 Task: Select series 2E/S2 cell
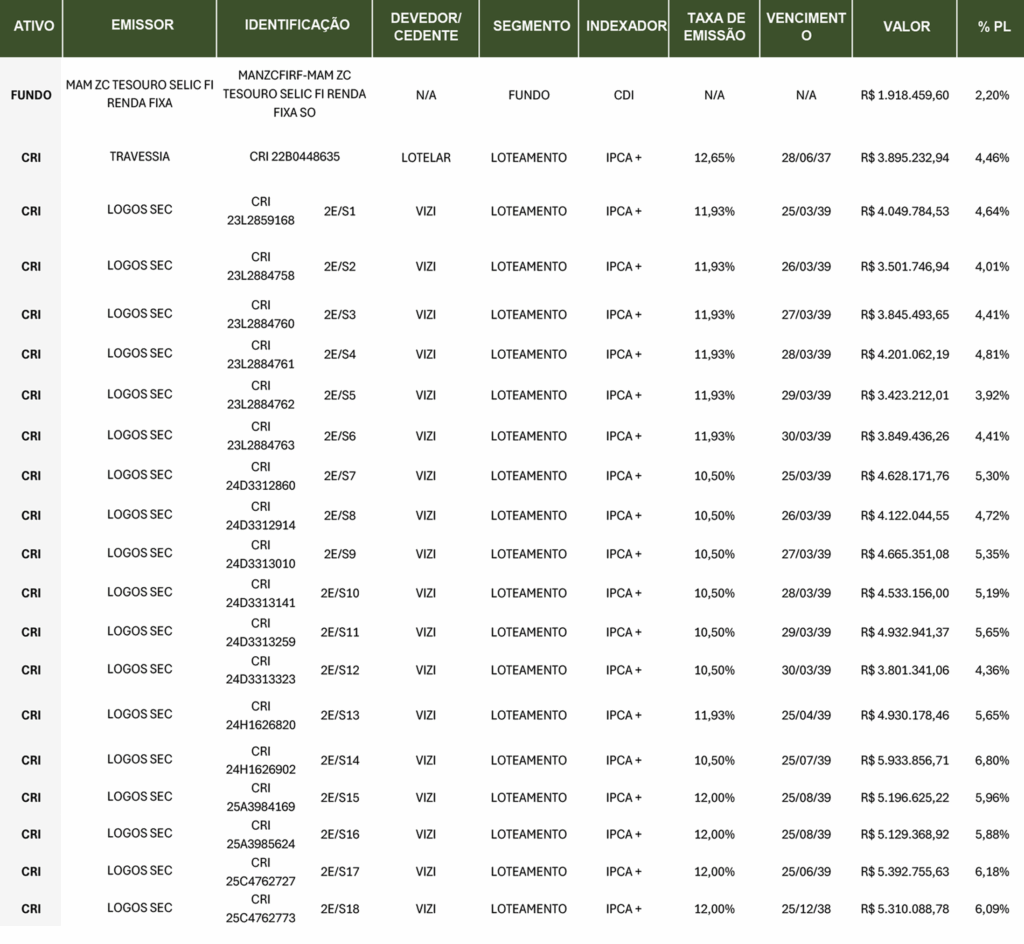[340, 267]
